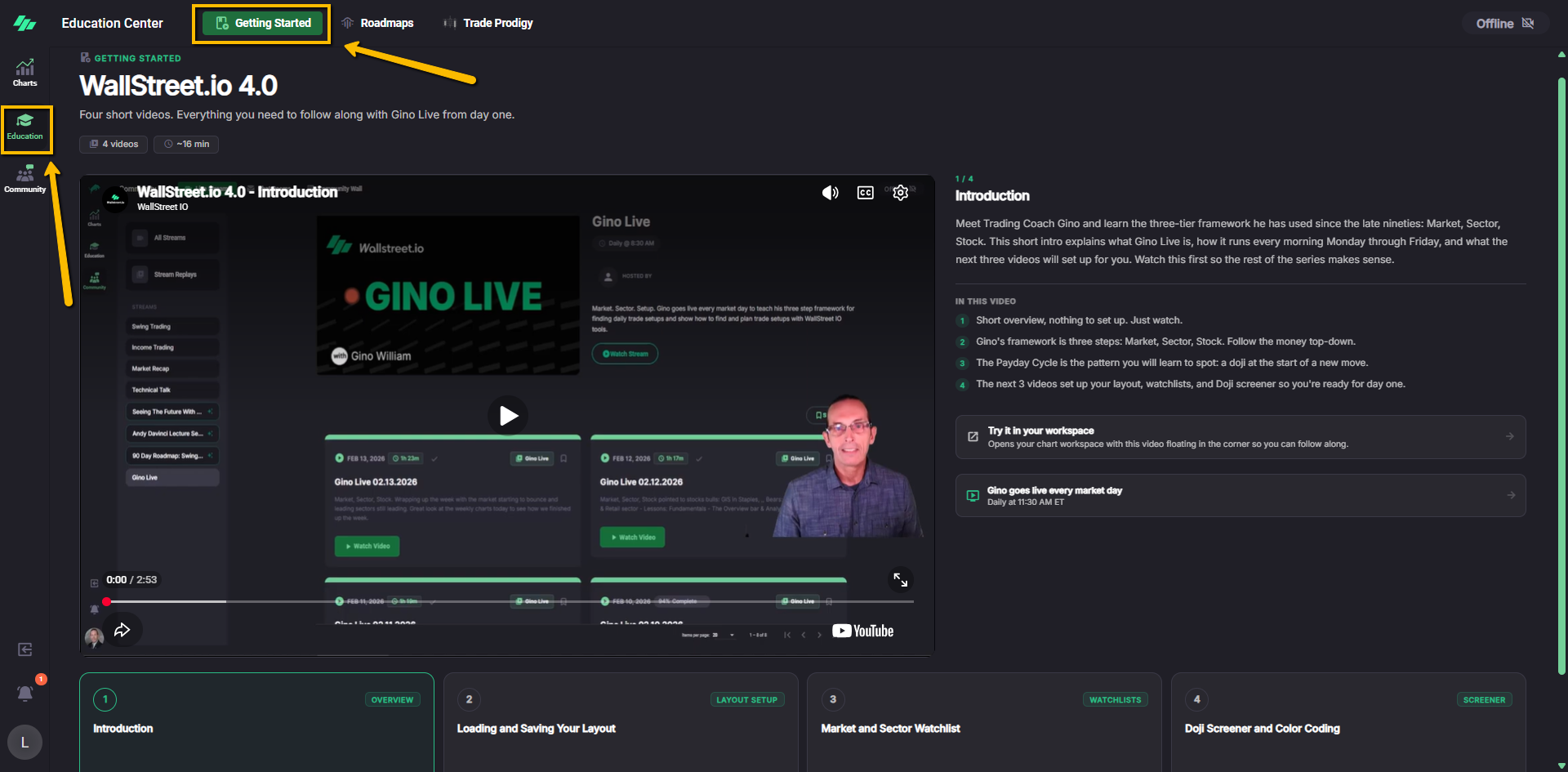The width and height of the screenshot is (1568, 772).
Task: Mute the video volume
Action: [830, 193]
